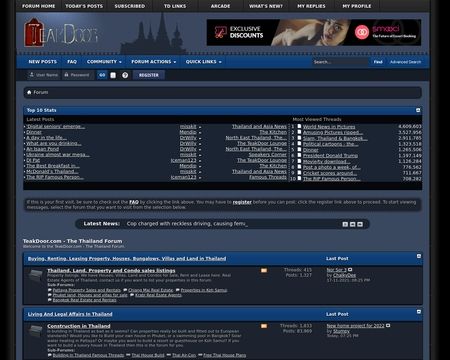Toggle the Remember Me checkbox
This screenshot has width=450, height=360.
pyautogui.click(x=113, y=75)
